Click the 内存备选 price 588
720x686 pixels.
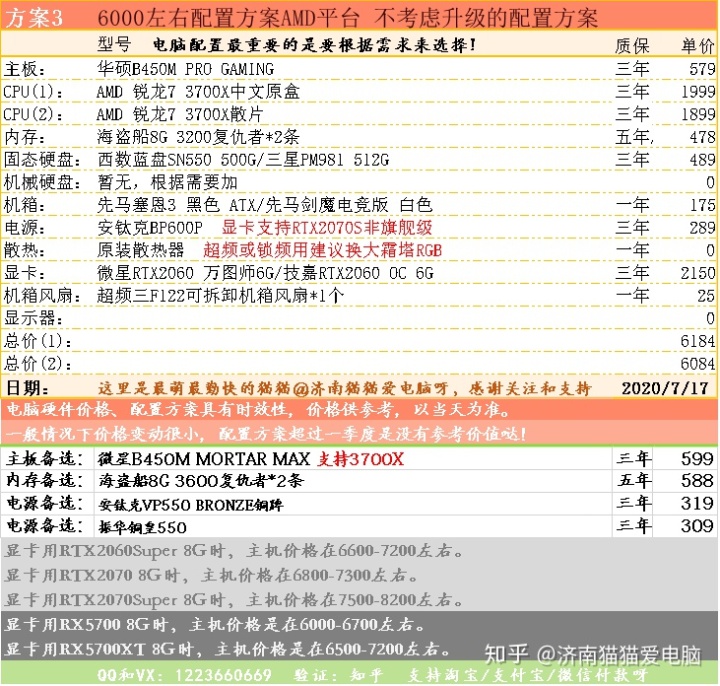point(697,481)
